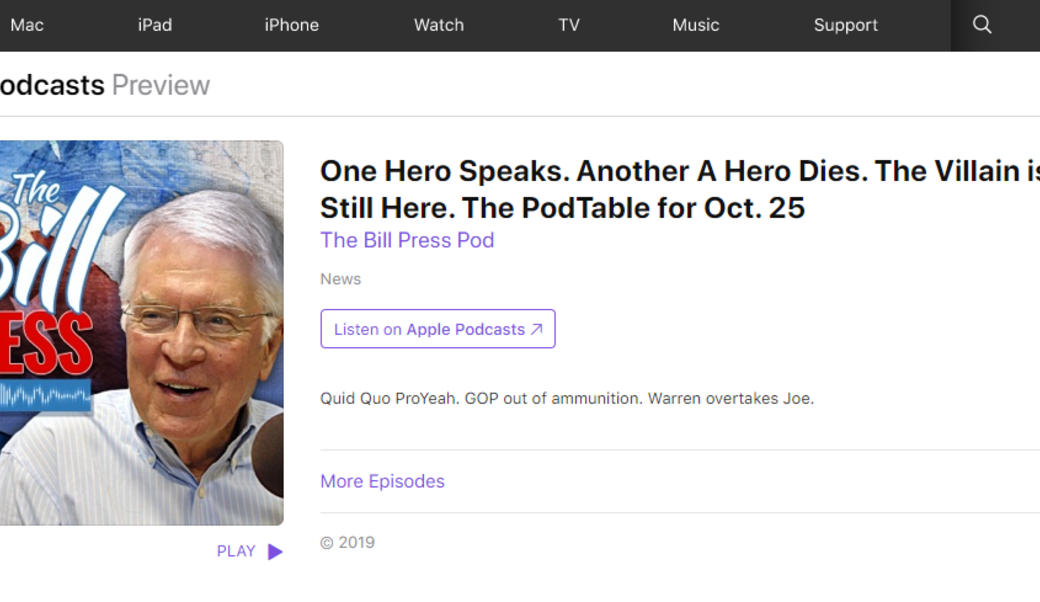The width and height of the screenshot is (1040, 602).
Task: Open the Watch section
Action: [x=438, y=25]
